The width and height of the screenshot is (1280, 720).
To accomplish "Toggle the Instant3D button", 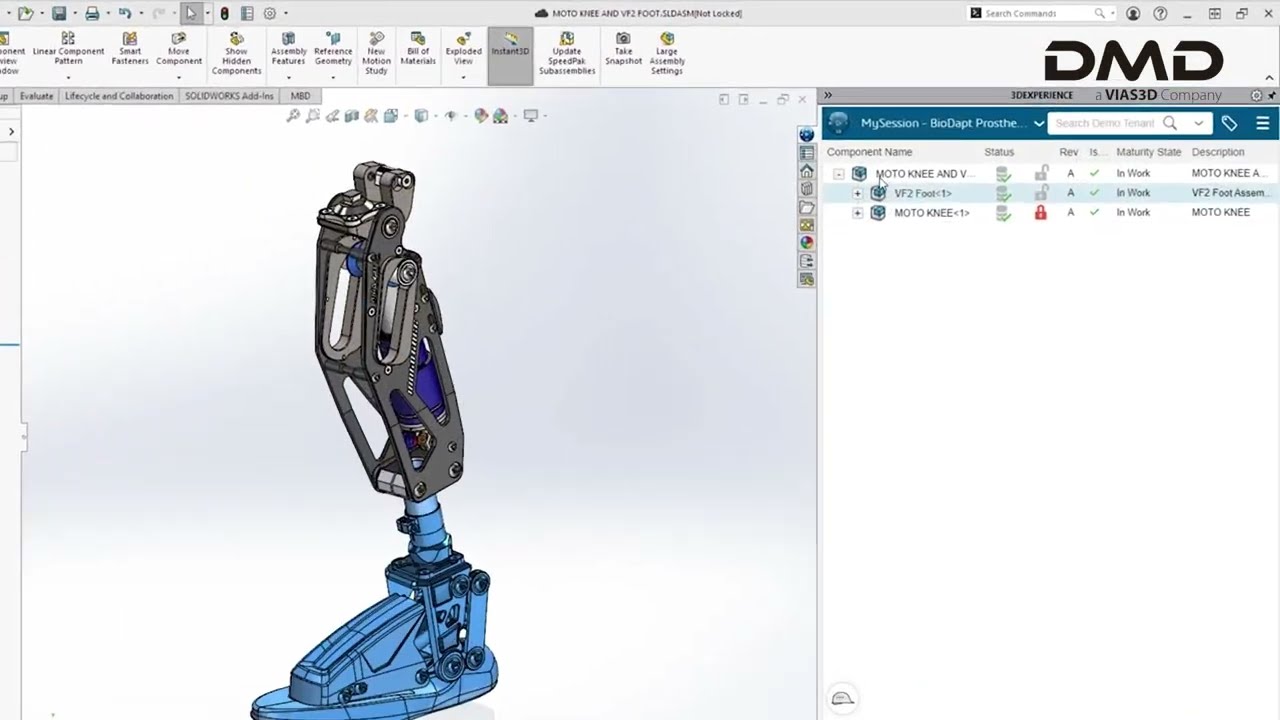I will tap(510, 55).
